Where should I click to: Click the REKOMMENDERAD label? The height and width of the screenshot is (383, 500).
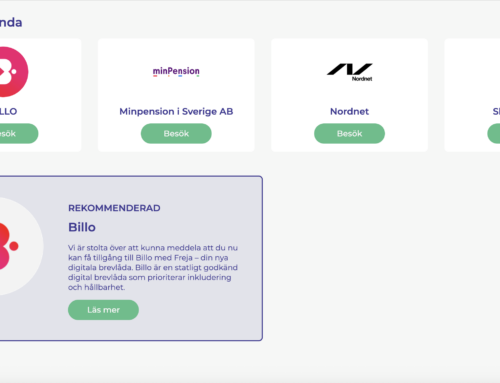tap(114, 208)
